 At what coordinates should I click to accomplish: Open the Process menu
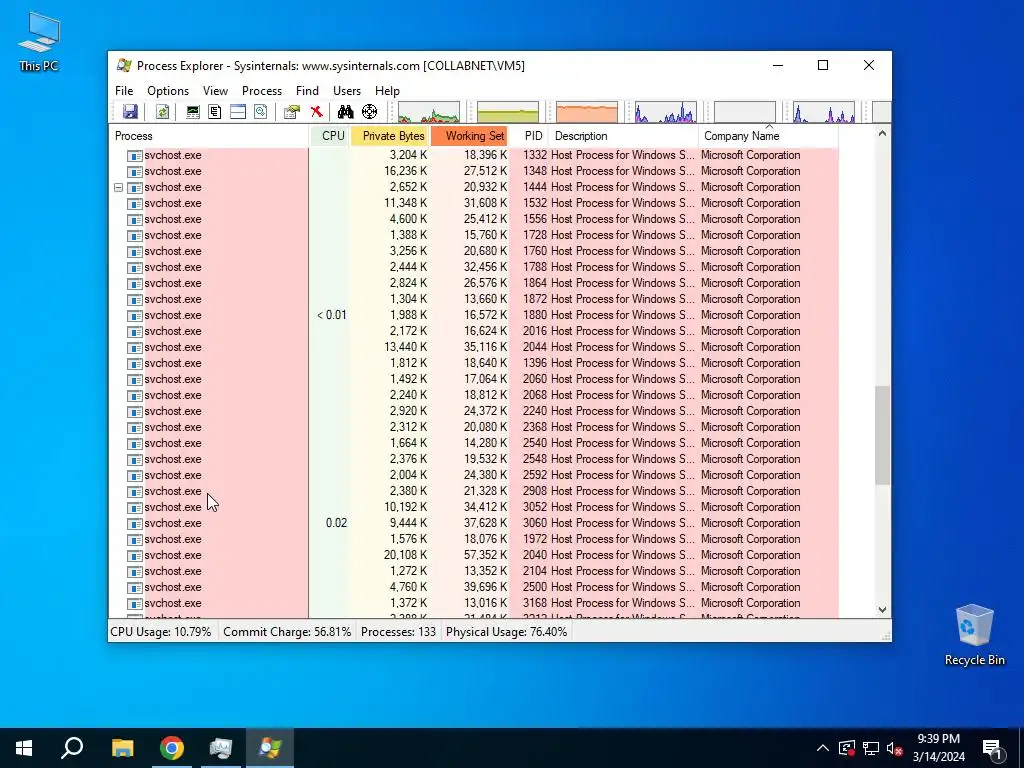click(x=262, y=91)
